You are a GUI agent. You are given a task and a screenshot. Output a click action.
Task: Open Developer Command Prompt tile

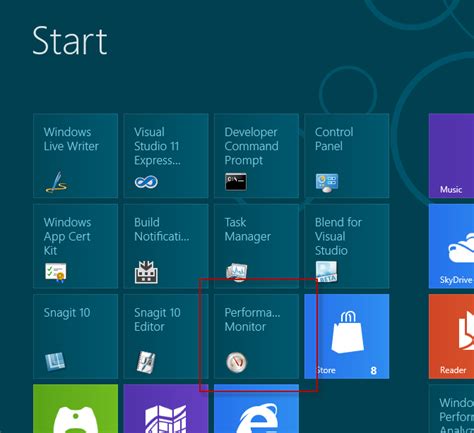click(256, 156)
